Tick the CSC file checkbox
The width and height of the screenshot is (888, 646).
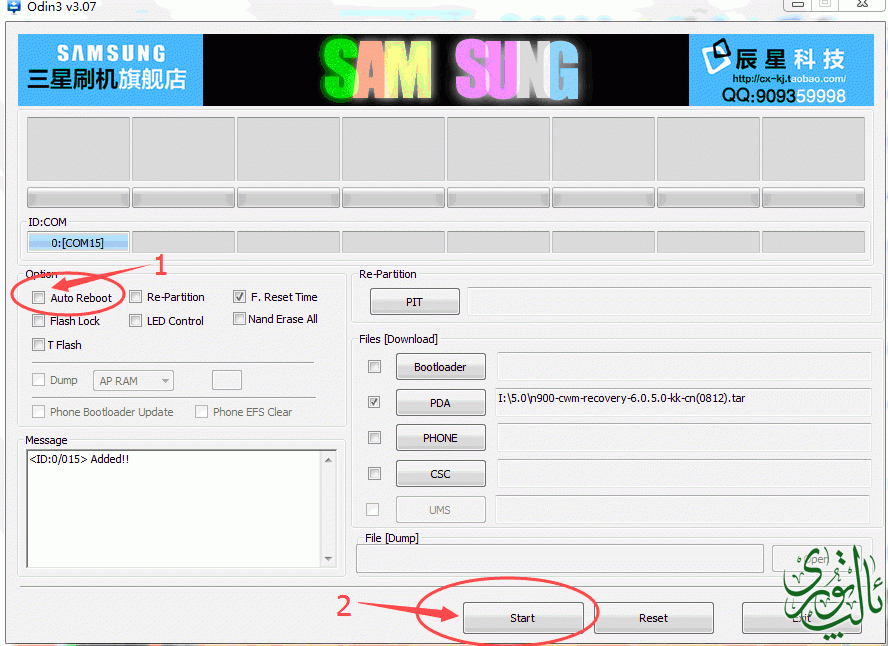[x=374, y=473]
